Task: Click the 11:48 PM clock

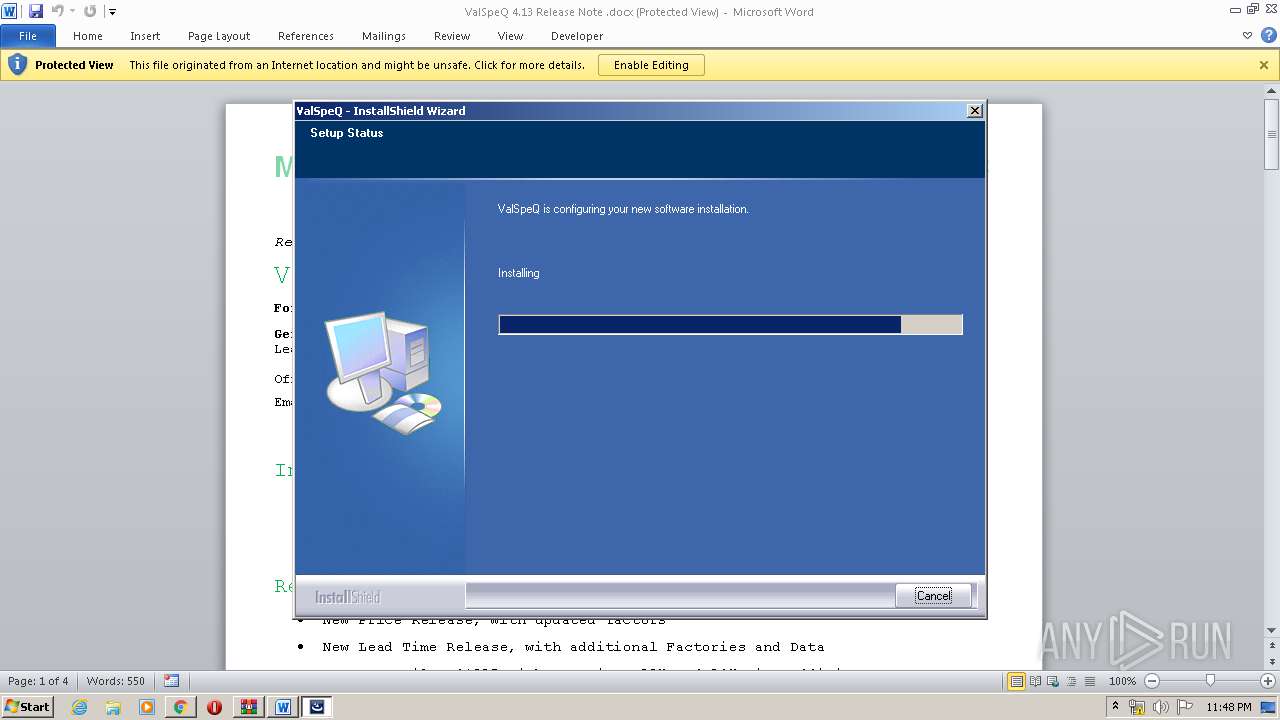Action: 1229,707
